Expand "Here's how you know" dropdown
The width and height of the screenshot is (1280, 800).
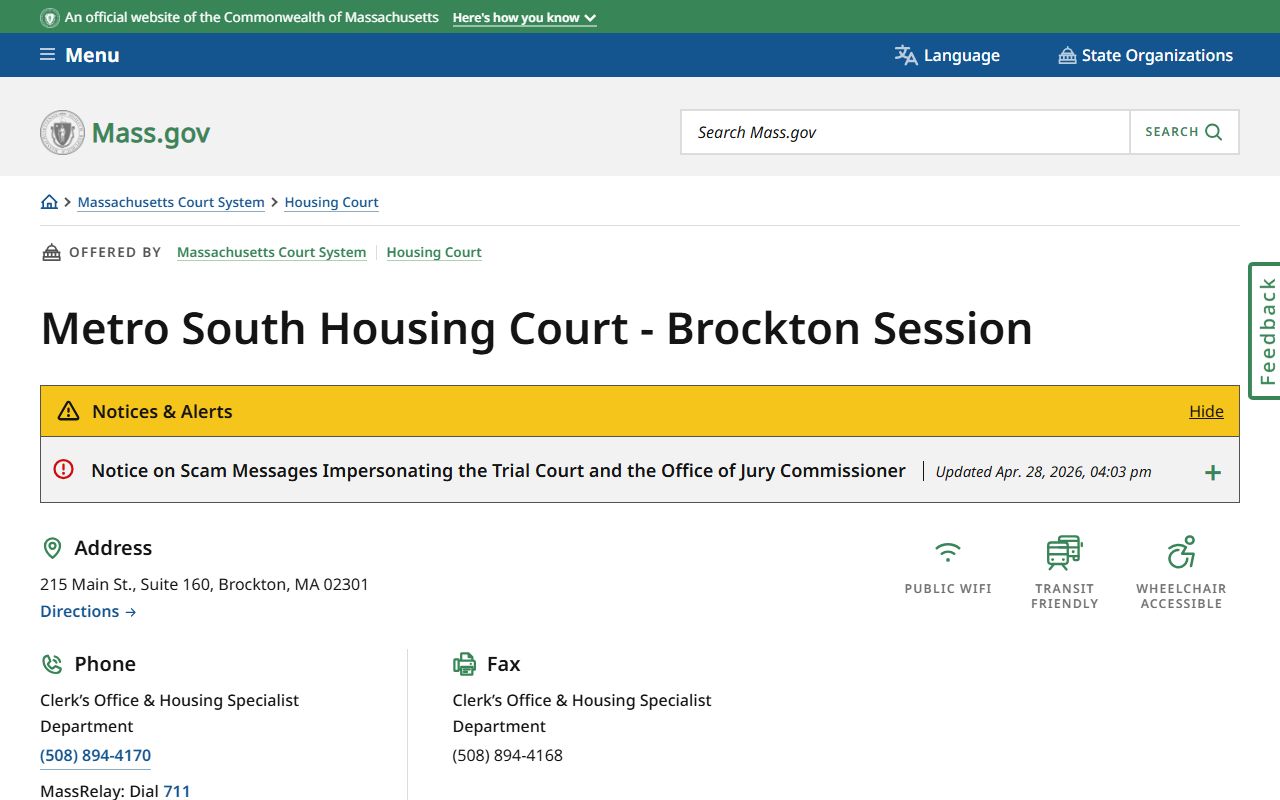(x=524, y=18)
